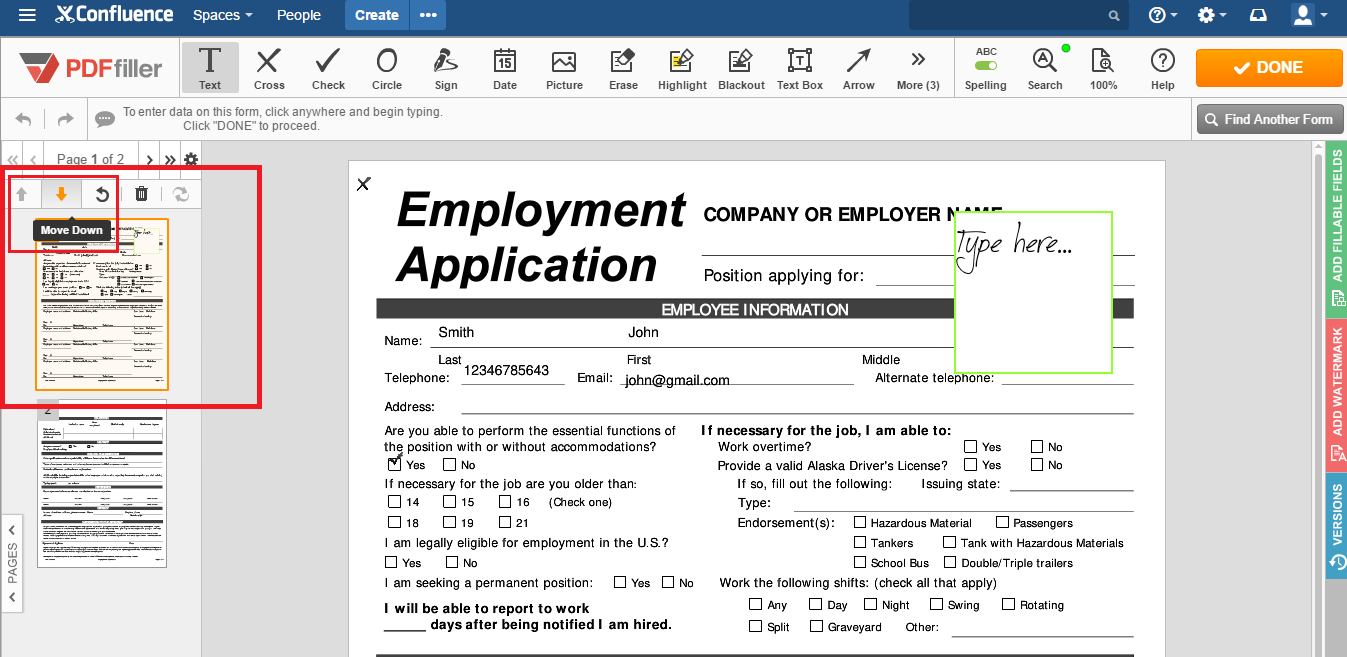Delete the selected page with trash icon
Screen dimensions: 1347x657
141,194
